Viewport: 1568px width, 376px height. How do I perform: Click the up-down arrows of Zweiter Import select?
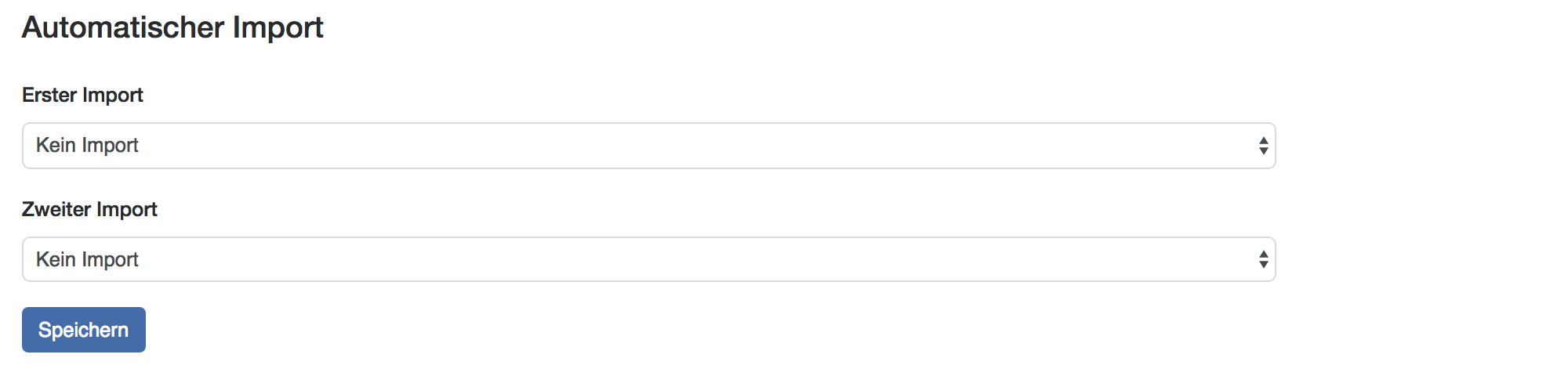[x=1263, y=259]
